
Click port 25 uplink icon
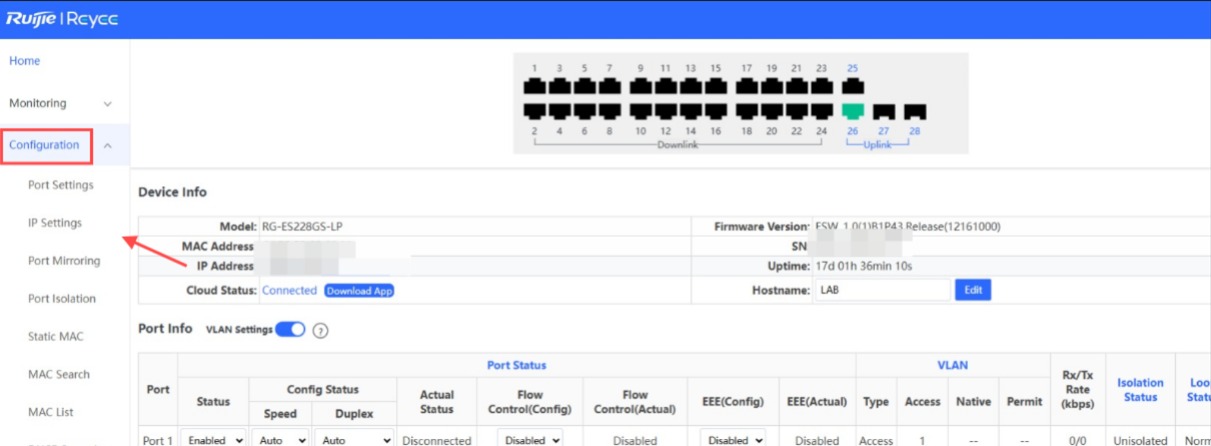[852, 87]
